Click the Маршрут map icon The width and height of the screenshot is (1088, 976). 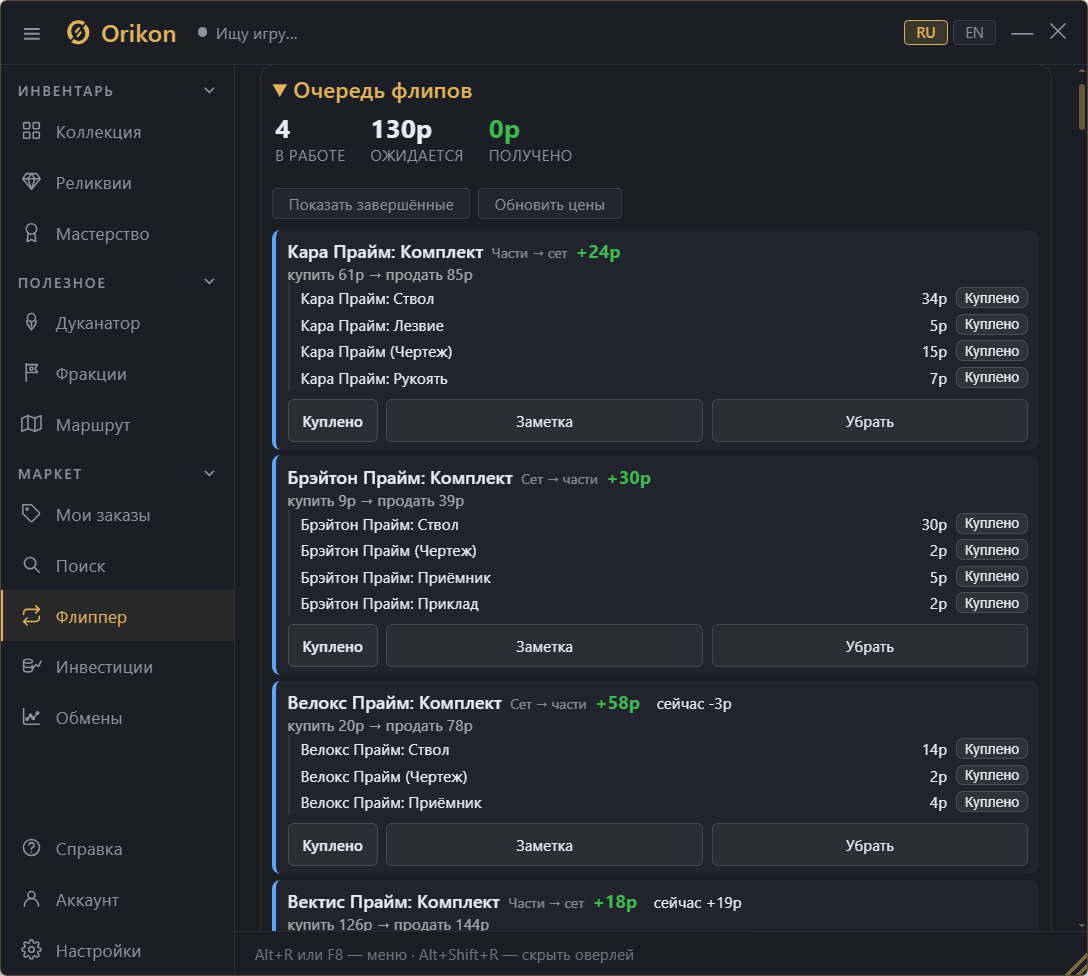point(31,424)
